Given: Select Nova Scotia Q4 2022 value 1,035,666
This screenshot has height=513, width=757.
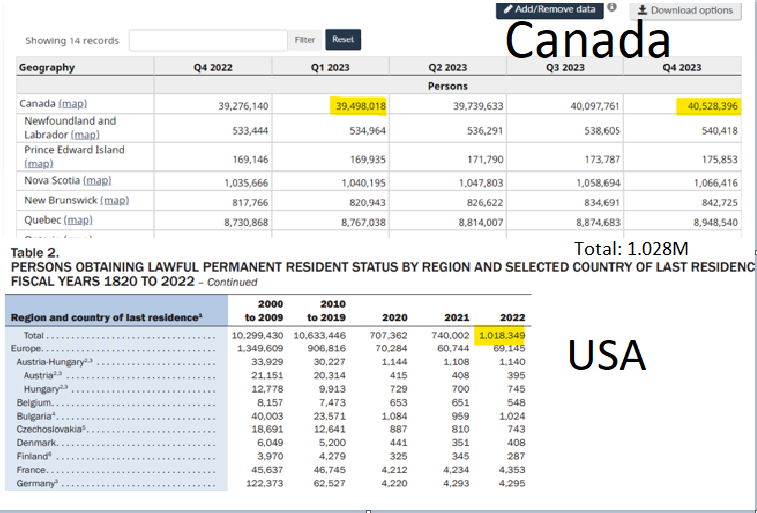Looking at the screenshot, I should pyautogui.click(x=246, y=183).
